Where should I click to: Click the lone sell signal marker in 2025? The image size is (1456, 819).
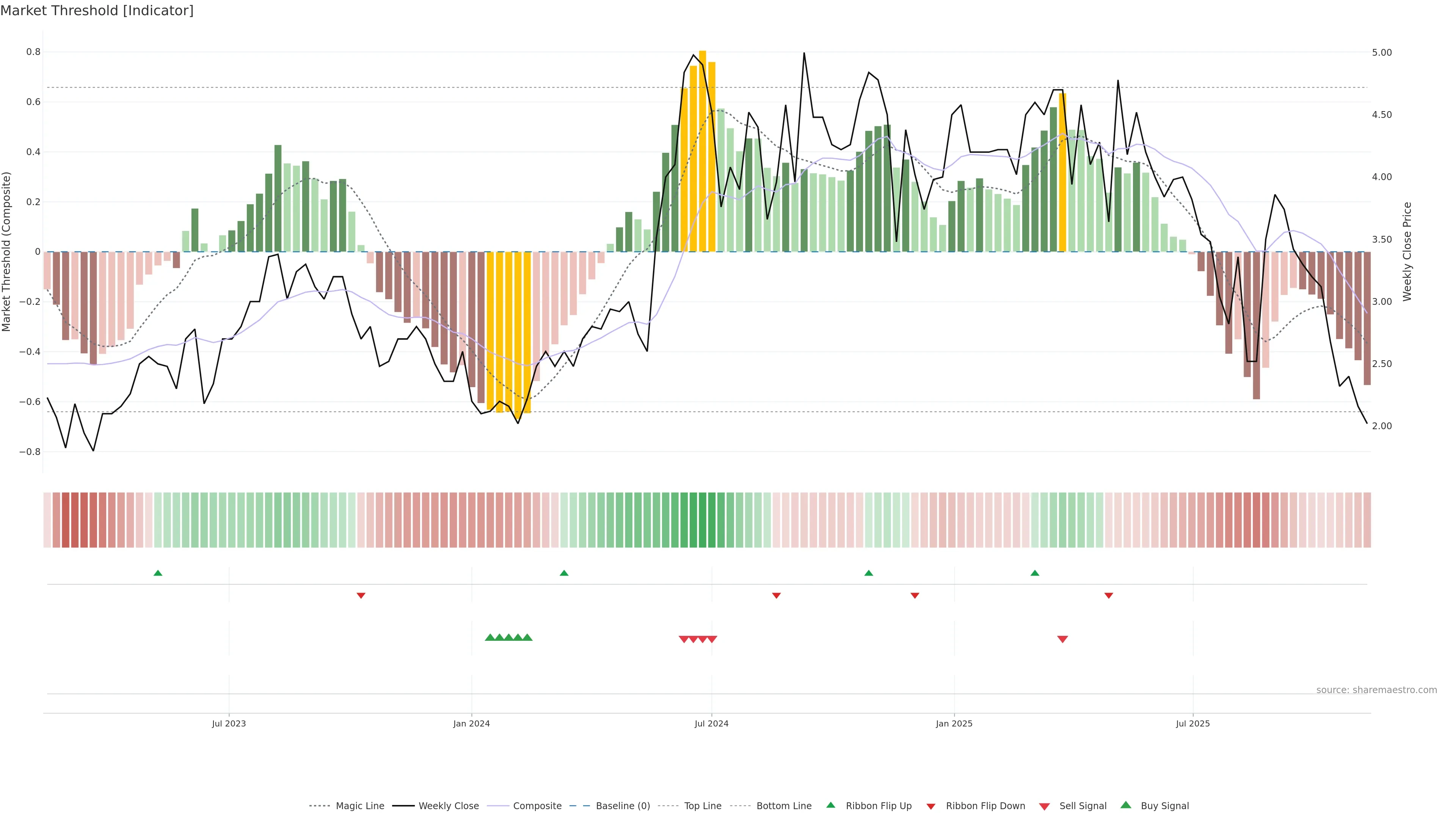point(1062,639)
